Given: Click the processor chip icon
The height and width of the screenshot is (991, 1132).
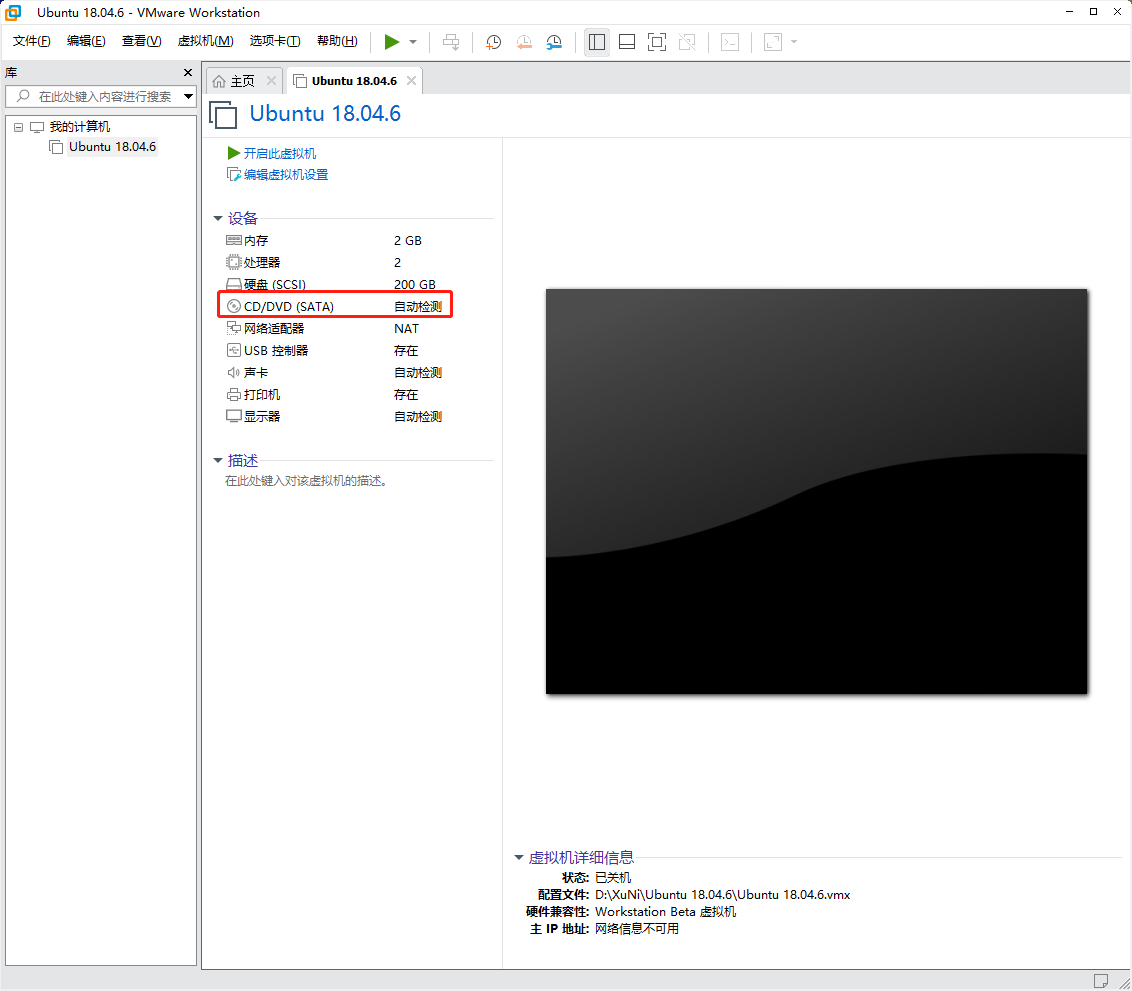Looking at the screenshot, I should (234, 262).
